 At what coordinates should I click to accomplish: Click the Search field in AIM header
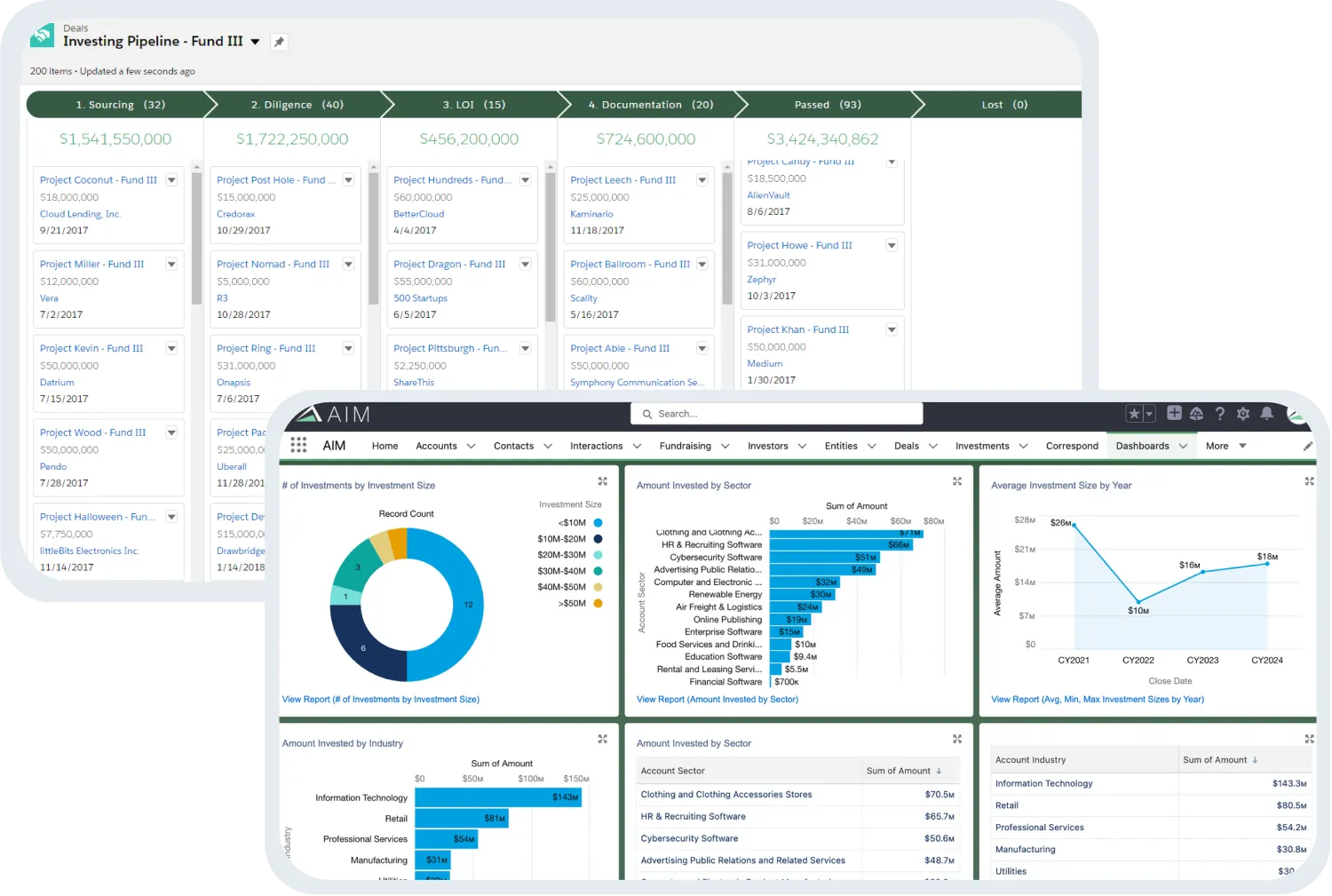coord(777,414)
